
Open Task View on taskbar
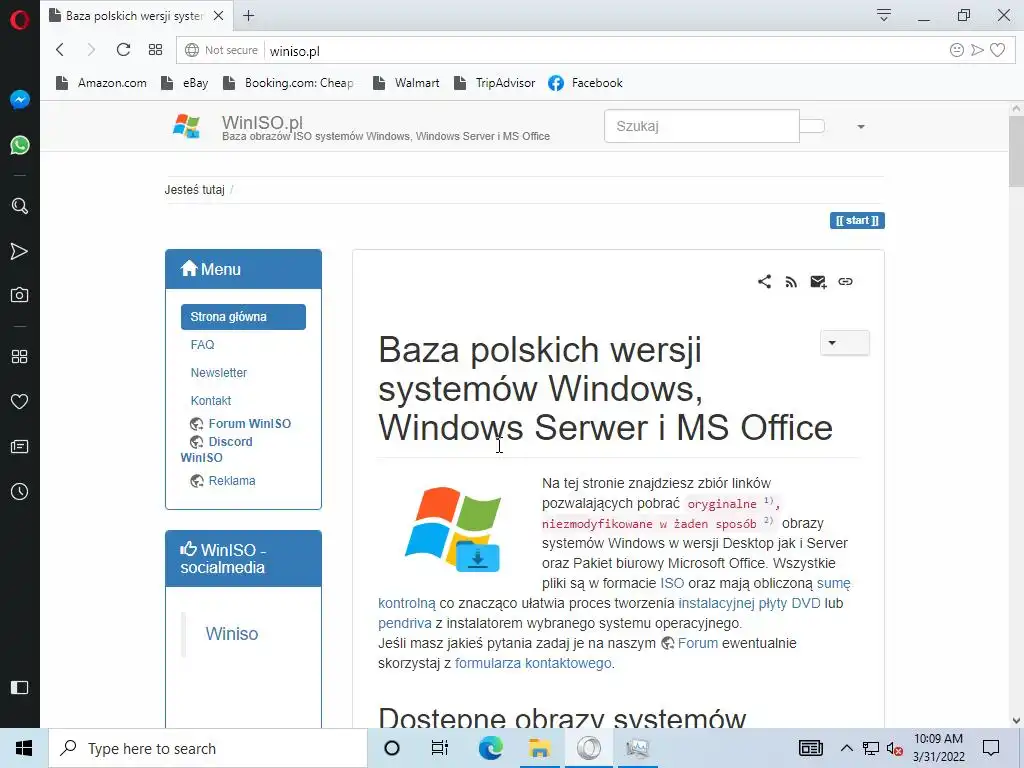point(440,748)
